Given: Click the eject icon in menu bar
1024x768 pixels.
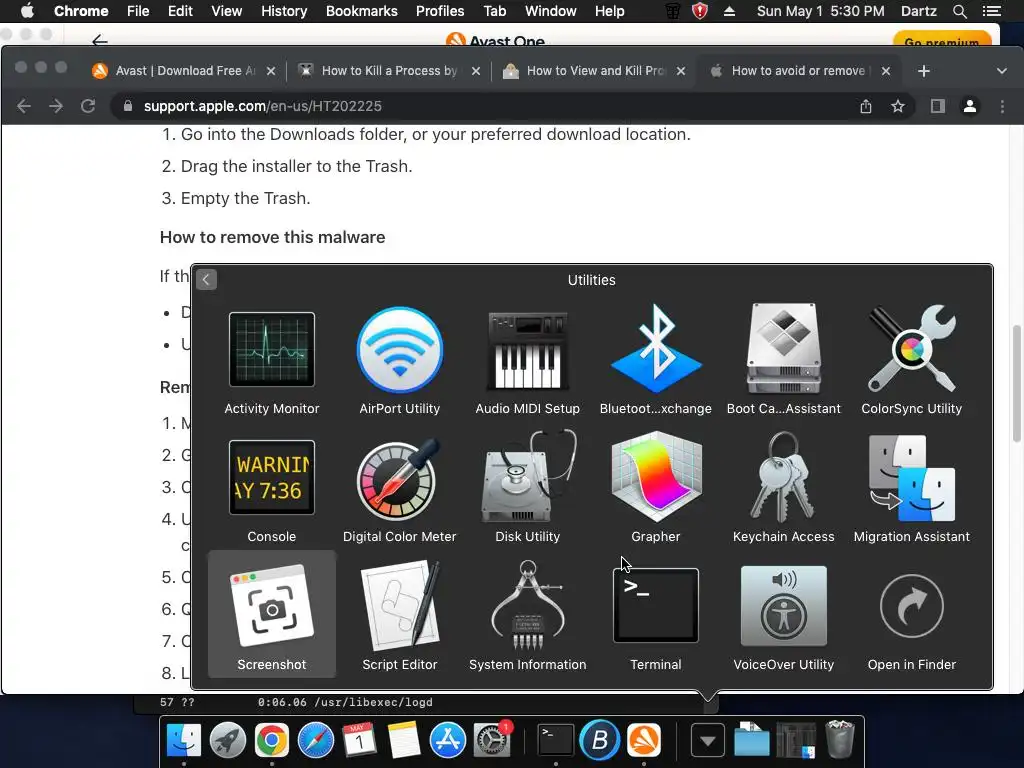Looking at the screenshot, I should click(x=729, y=11).
